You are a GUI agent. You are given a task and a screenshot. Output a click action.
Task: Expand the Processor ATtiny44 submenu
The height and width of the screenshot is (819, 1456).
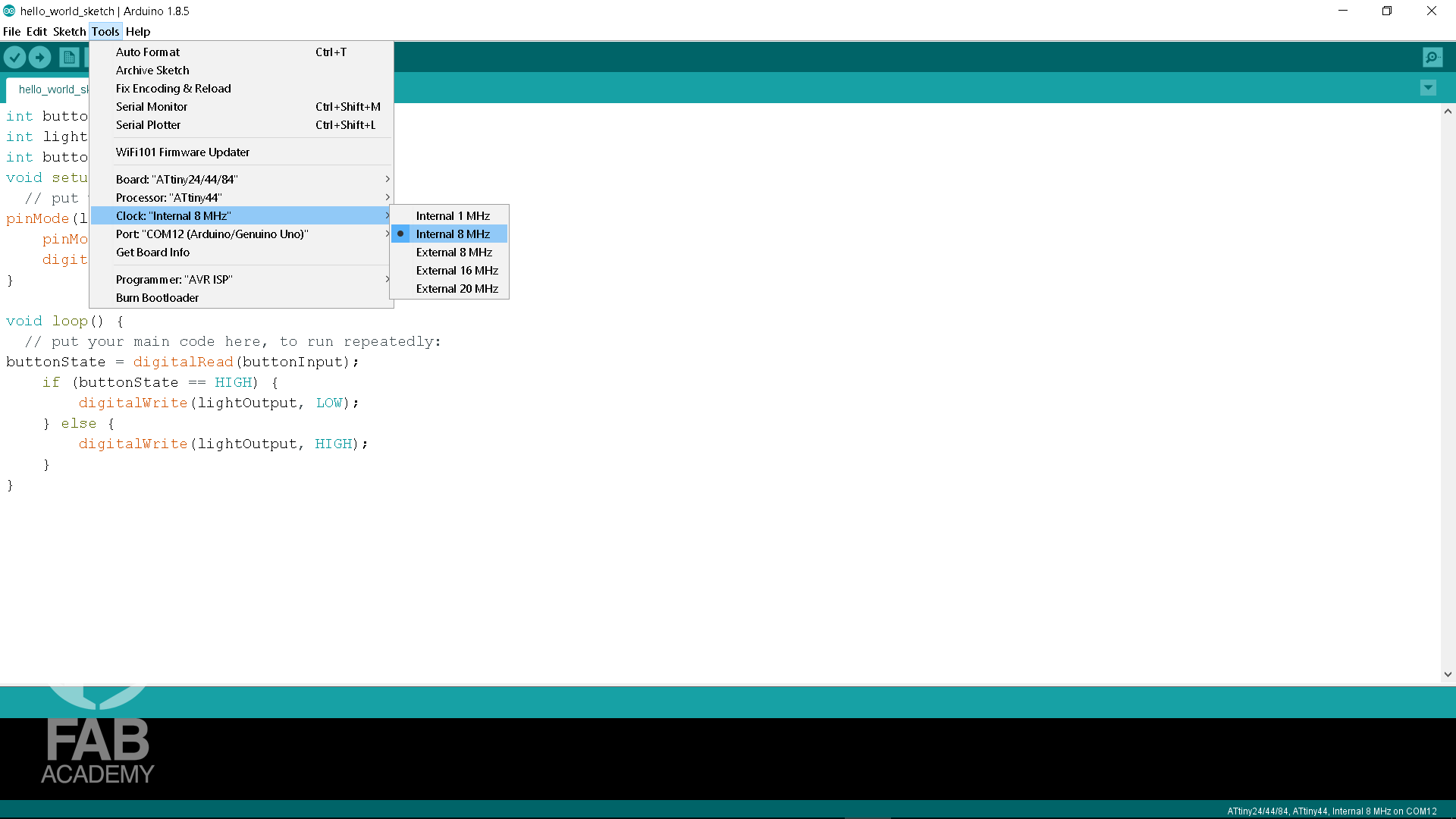[x=241, y=198]
